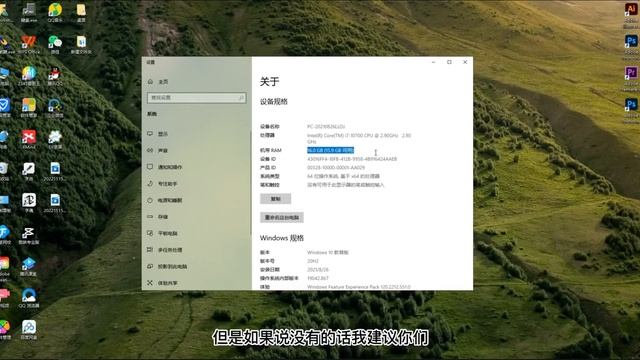Launch Adobe Illustrator from the desktop
The height and width of the screenshot is (360, 640).
pos(631,10)
